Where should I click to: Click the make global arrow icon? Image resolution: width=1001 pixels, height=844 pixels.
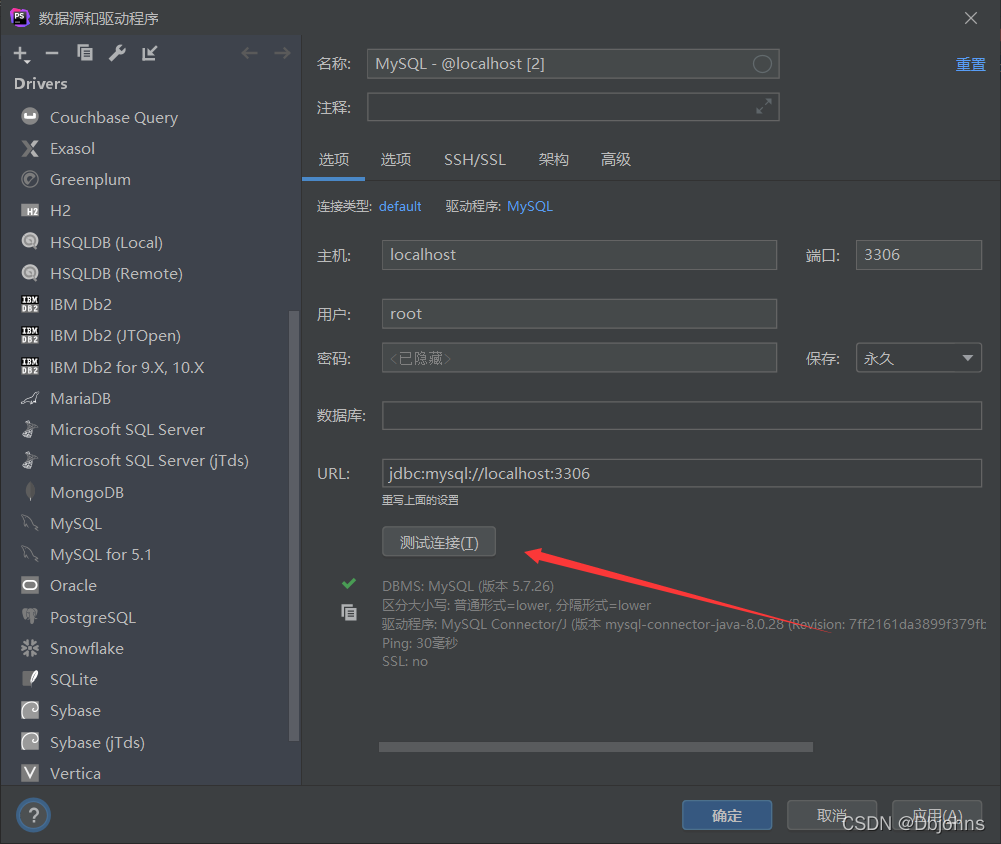(x=149, y=54)
